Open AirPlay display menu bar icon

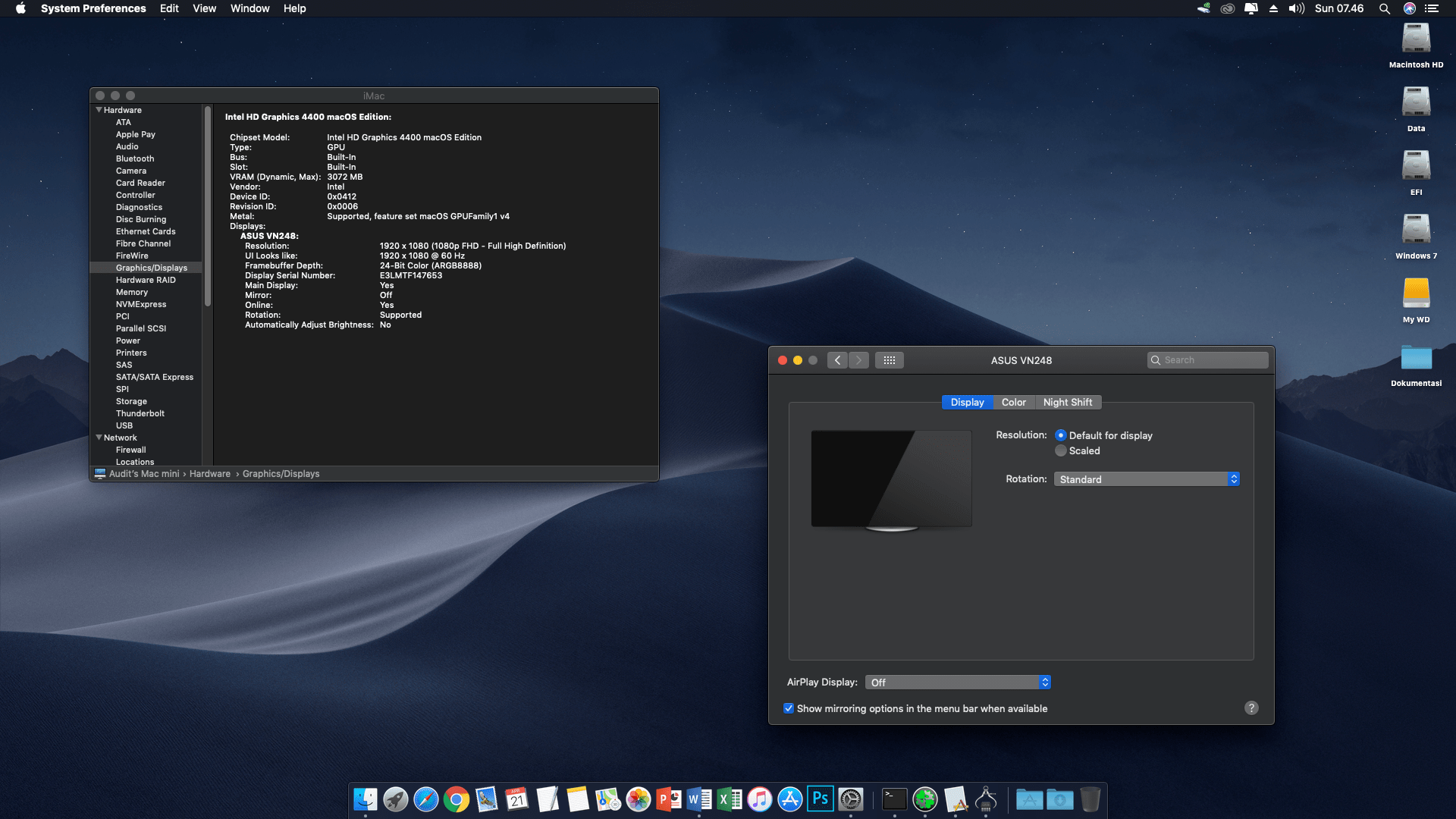(x=1251, y=8)
